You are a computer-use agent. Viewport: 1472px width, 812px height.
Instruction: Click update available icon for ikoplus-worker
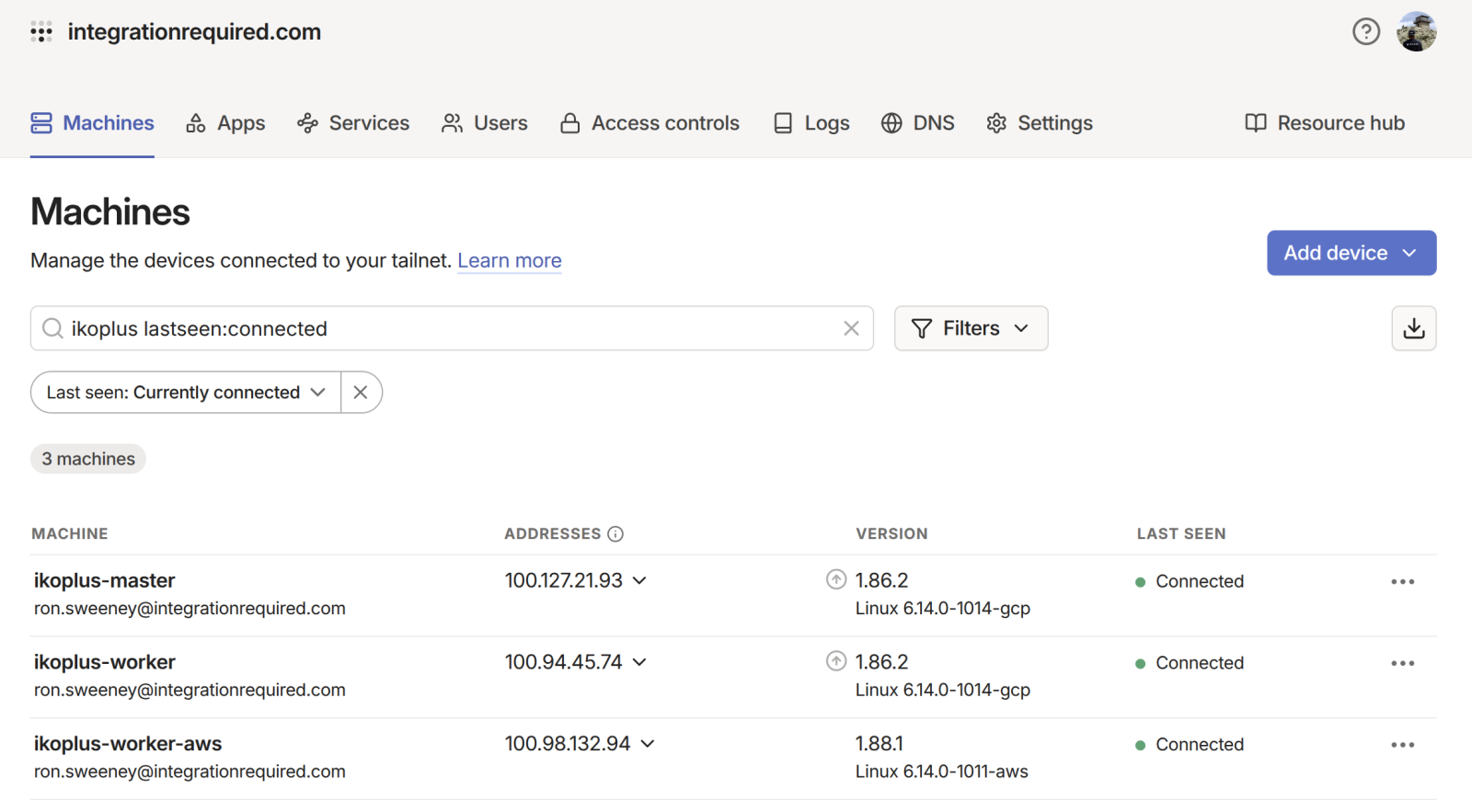[x=835, y=661]
